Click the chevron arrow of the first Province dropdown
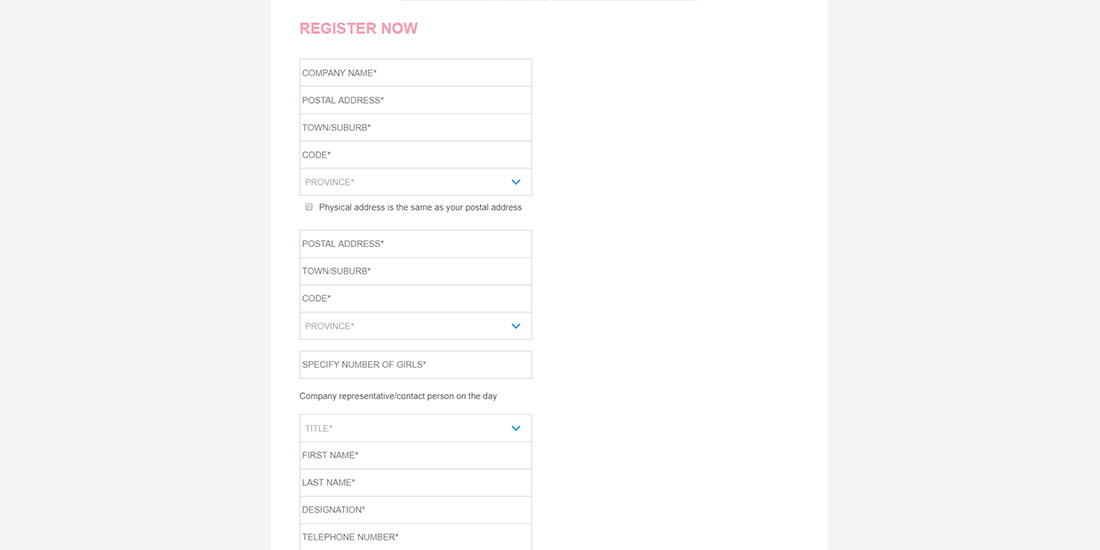The width and height of the screenshot is (1100, 550). [516, 182]
